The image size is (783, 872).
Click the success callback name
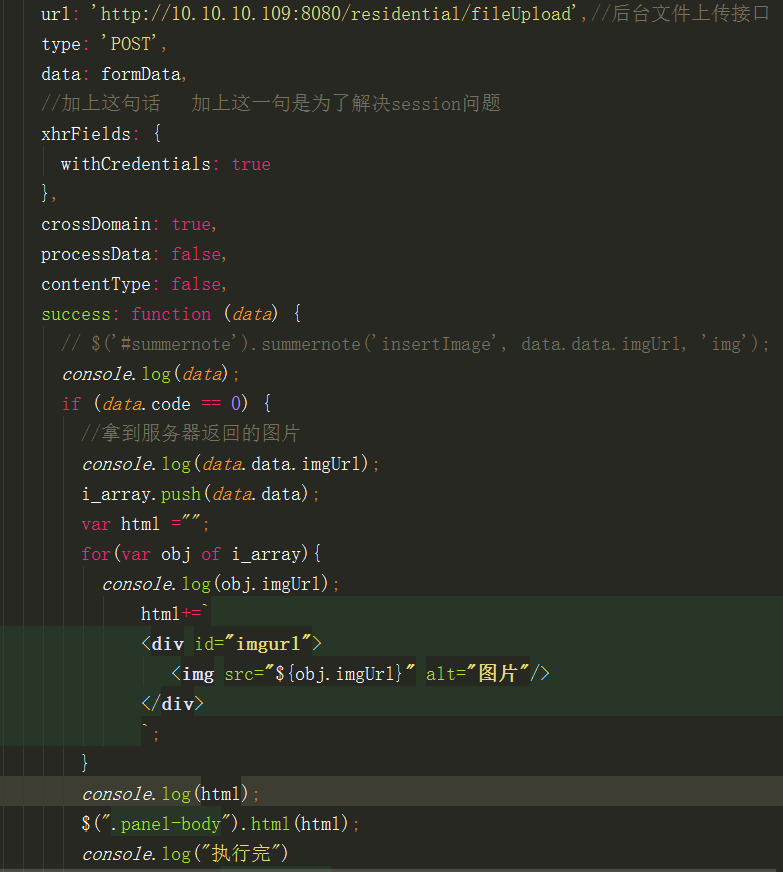coord(76,314)
